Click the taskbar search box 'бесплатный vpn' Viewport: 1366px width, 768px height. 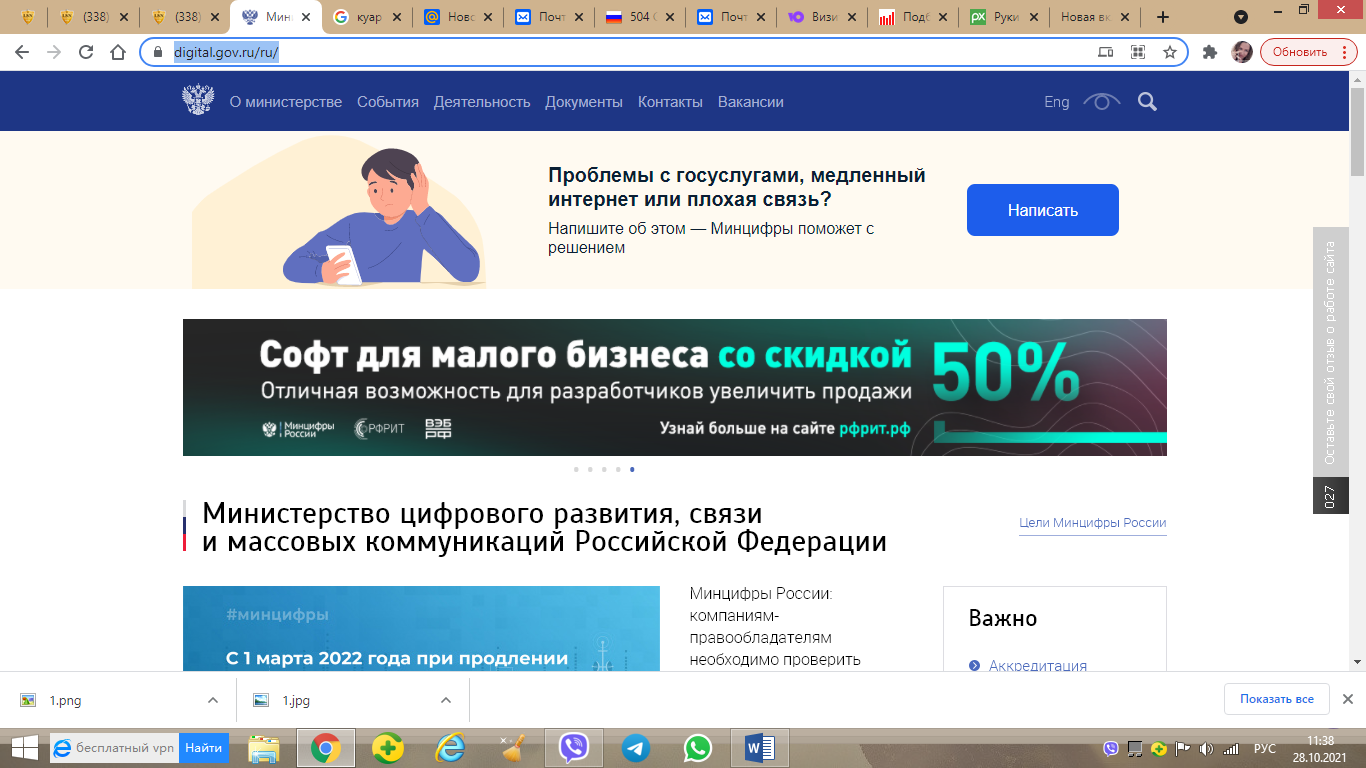(x=114, y=747)
